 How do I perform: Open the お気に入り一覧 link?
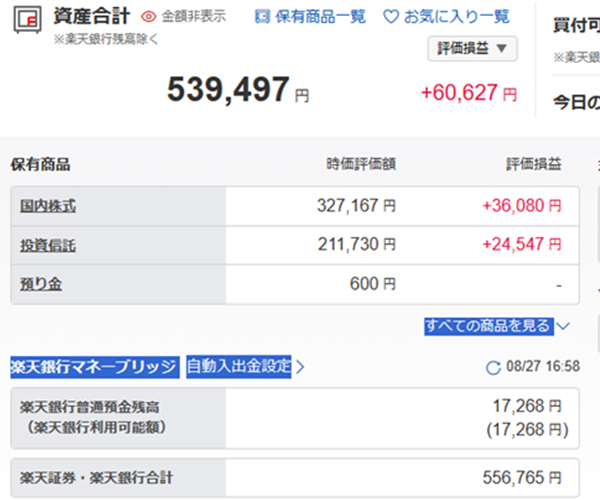point(456,17)
